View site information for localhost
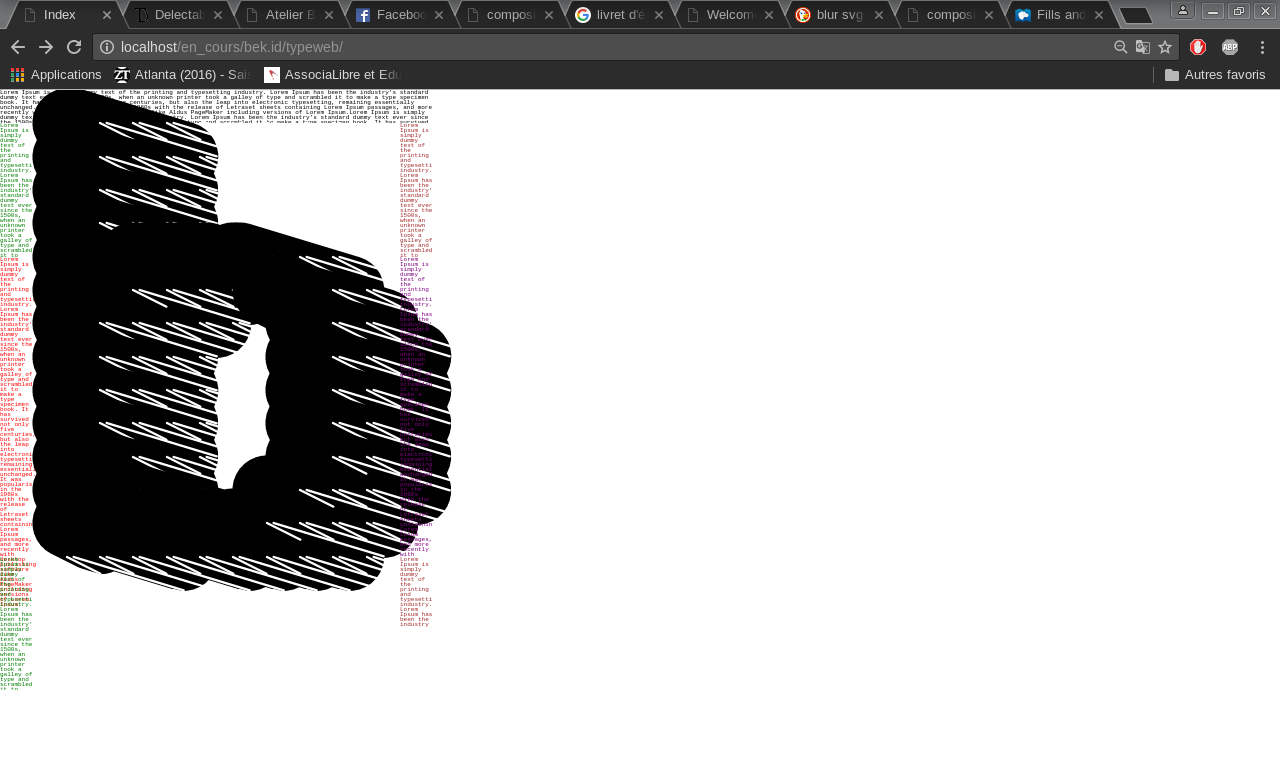This screenshot has height=783, width=1280. pos(107,47)
